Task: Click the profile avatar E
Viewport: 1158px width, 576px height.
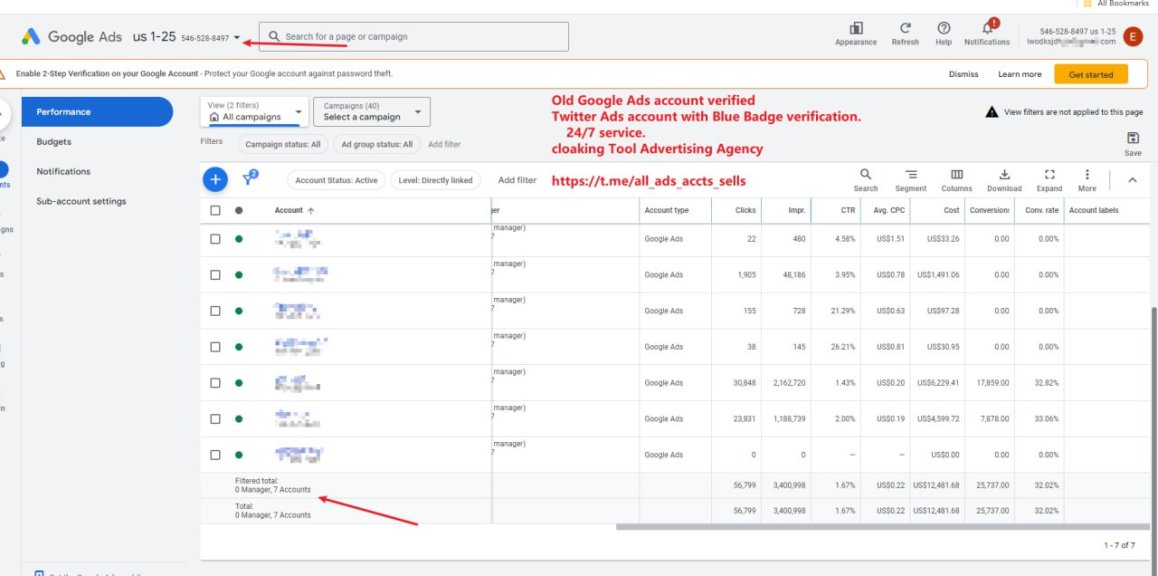Action: (1132, 36)
